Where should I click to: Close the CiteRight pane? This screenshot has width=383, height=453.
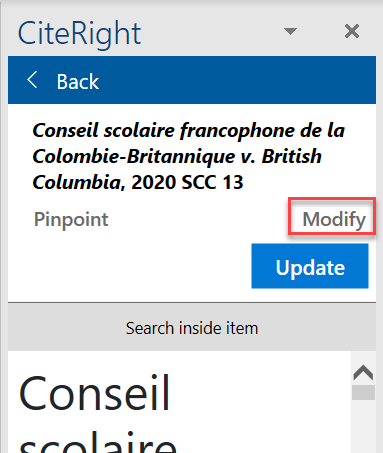click(352, 31)
